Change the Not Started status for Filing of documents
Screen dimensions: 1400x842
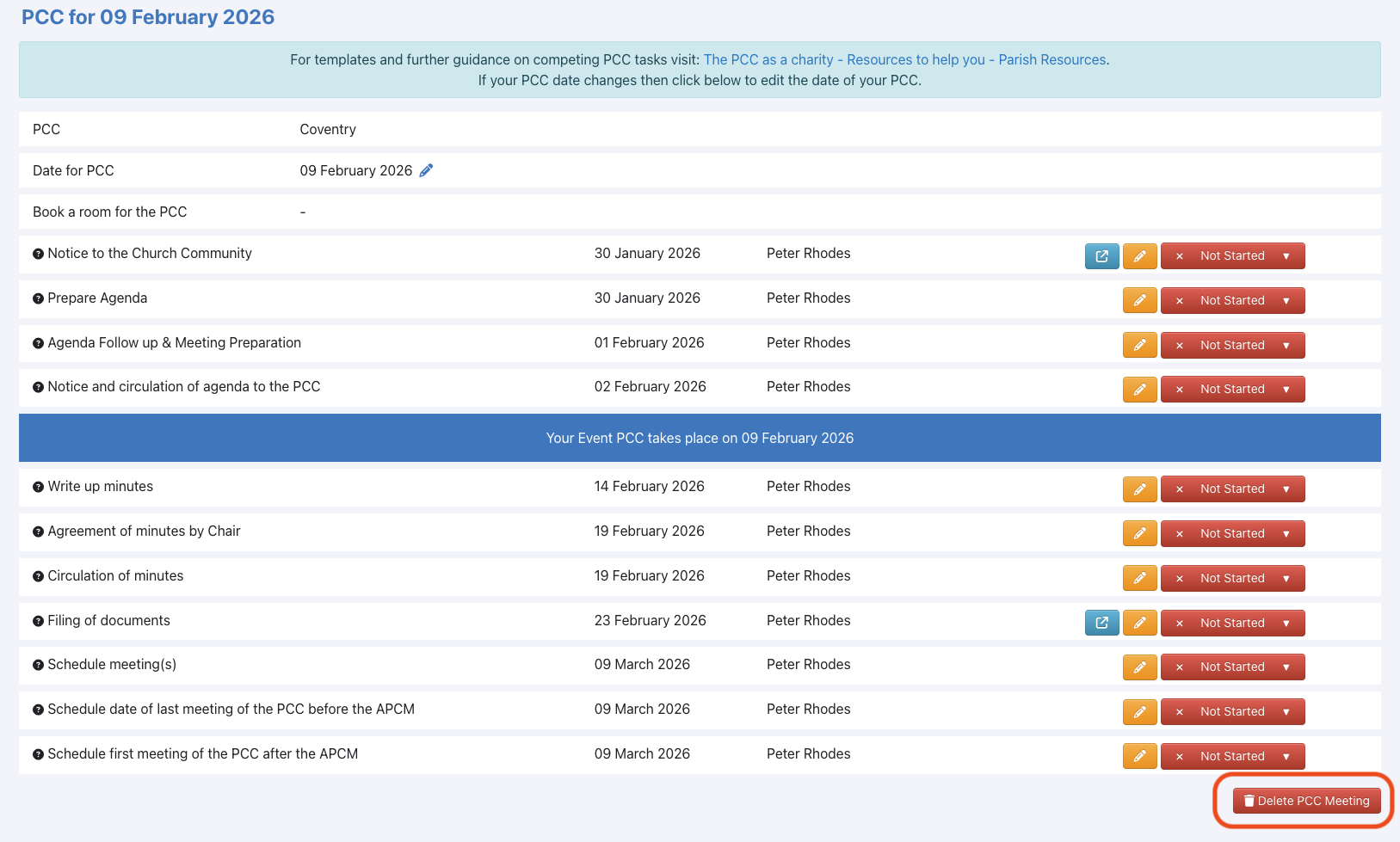pyautogui.click(x=1231, y=623)
